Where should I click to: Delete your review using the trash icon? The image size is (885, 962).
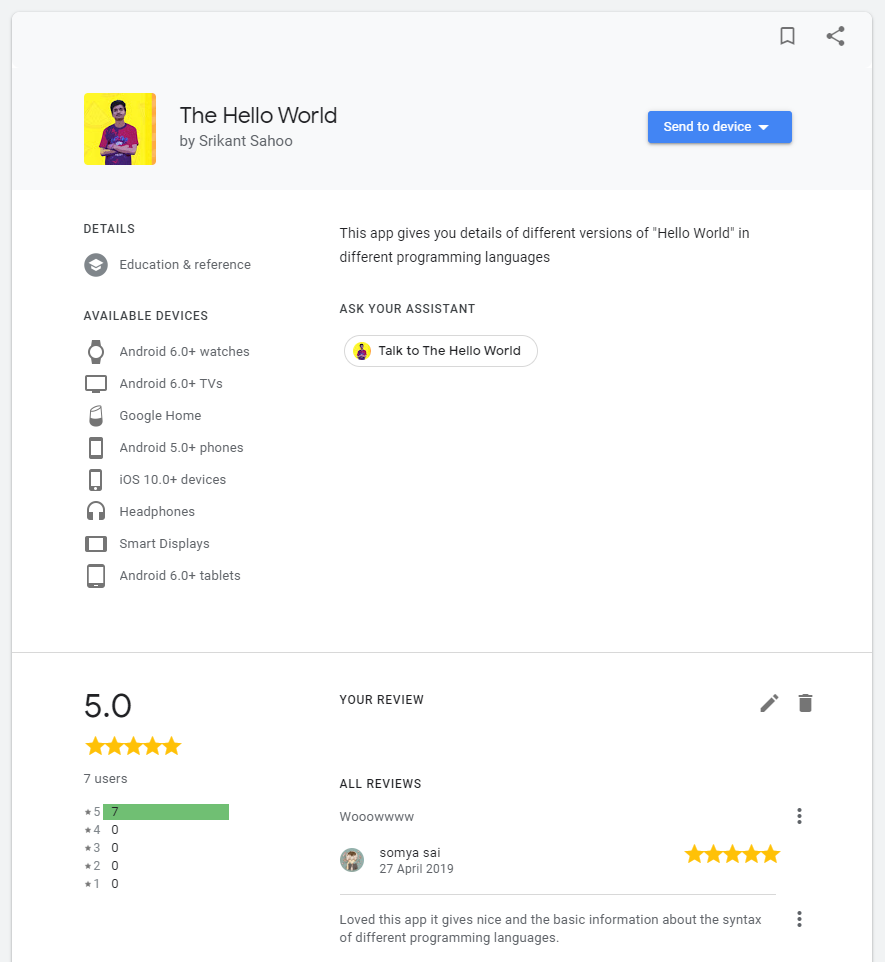pos(805,703)
